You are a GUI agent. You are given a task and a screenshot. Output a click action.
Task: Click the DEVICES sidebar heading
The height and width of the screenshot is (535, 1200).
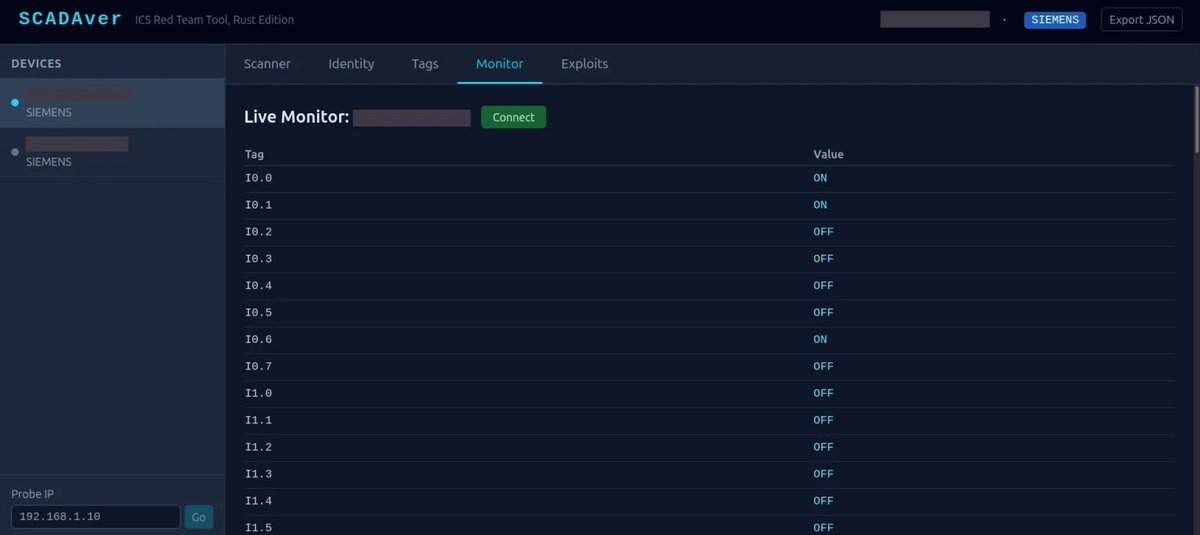coord(36,63)
